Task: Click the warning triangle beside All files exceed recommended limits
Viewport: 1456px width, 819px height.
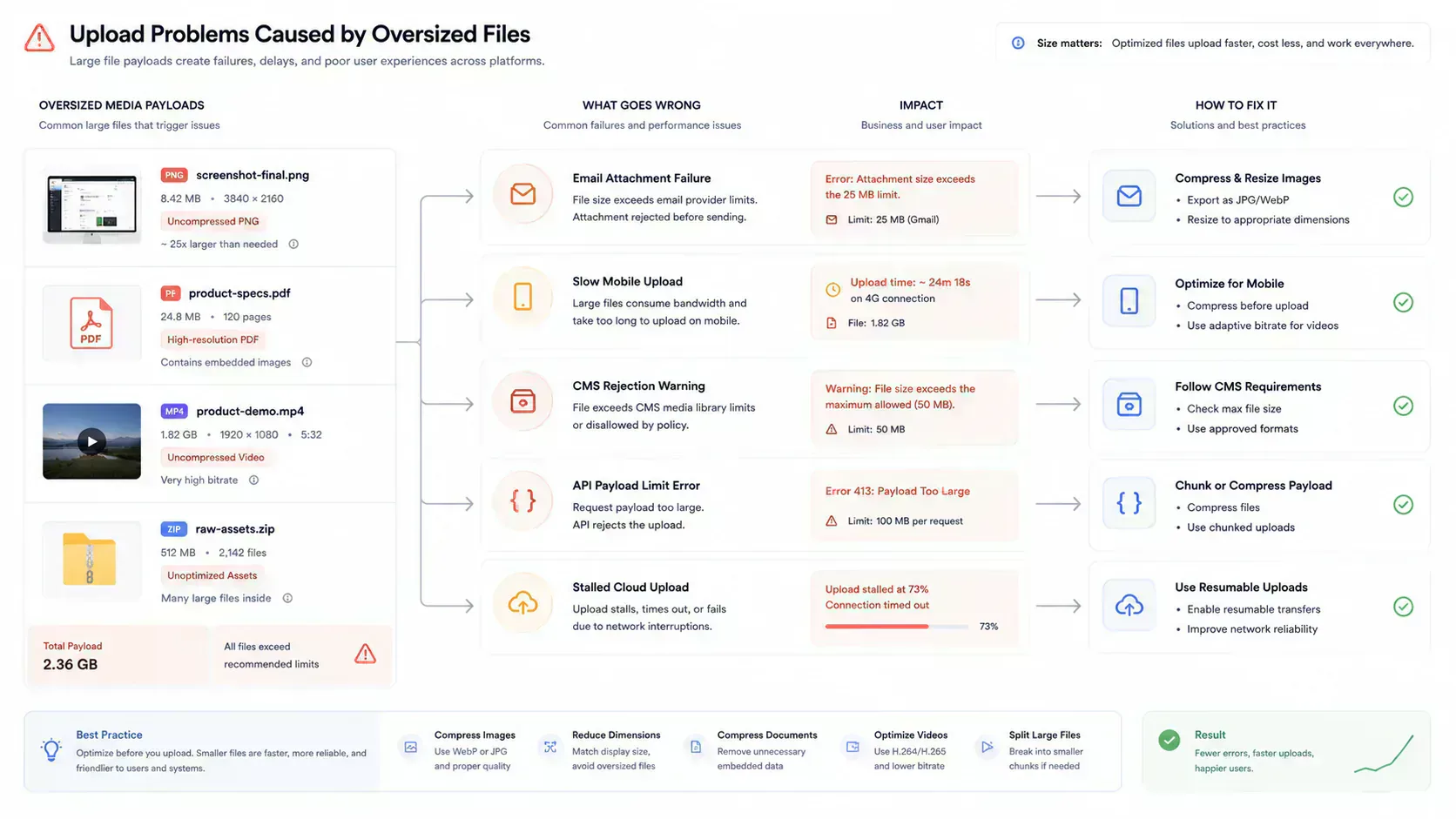Action: tap(365, 654)
